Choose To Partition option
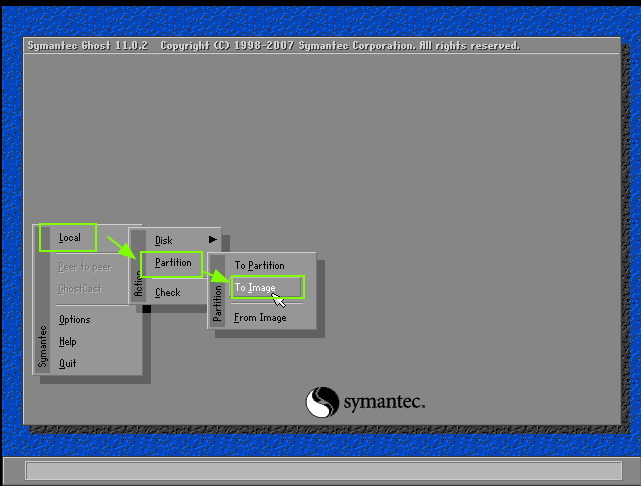 pyautogui.click(x=260, y=266)
